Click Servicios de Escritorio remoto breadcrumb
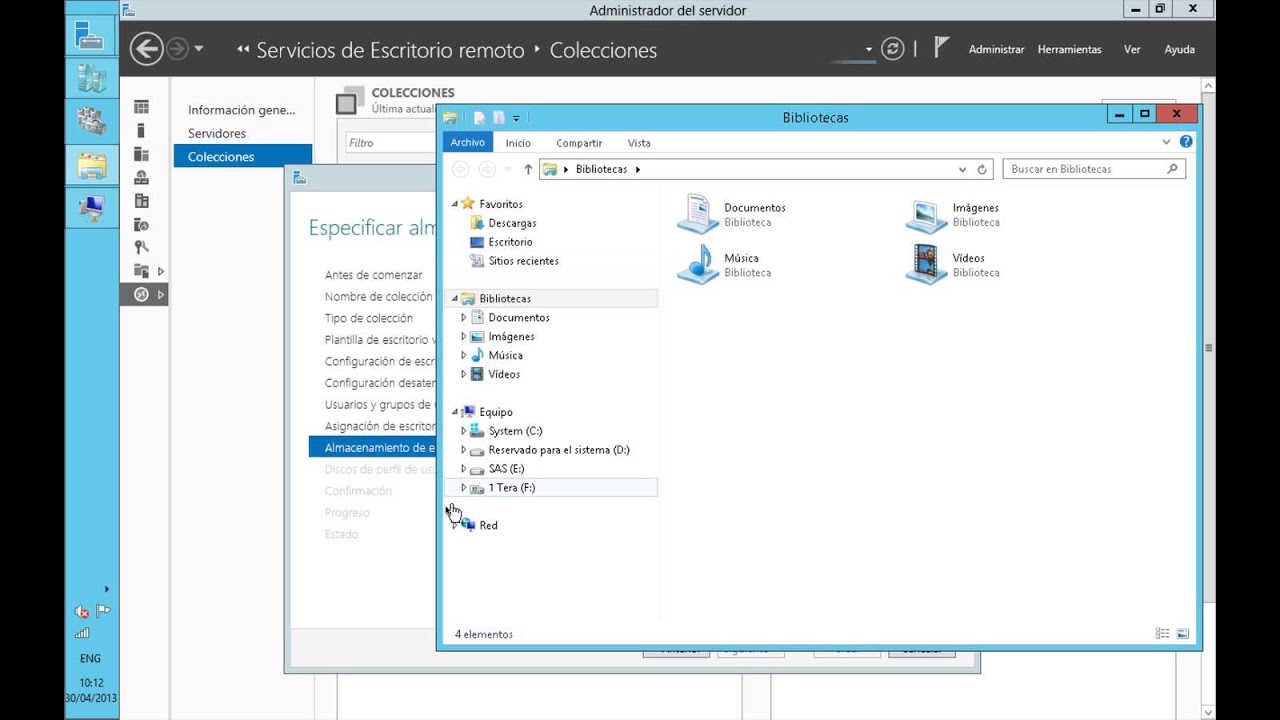 click(x=390, y=50)
